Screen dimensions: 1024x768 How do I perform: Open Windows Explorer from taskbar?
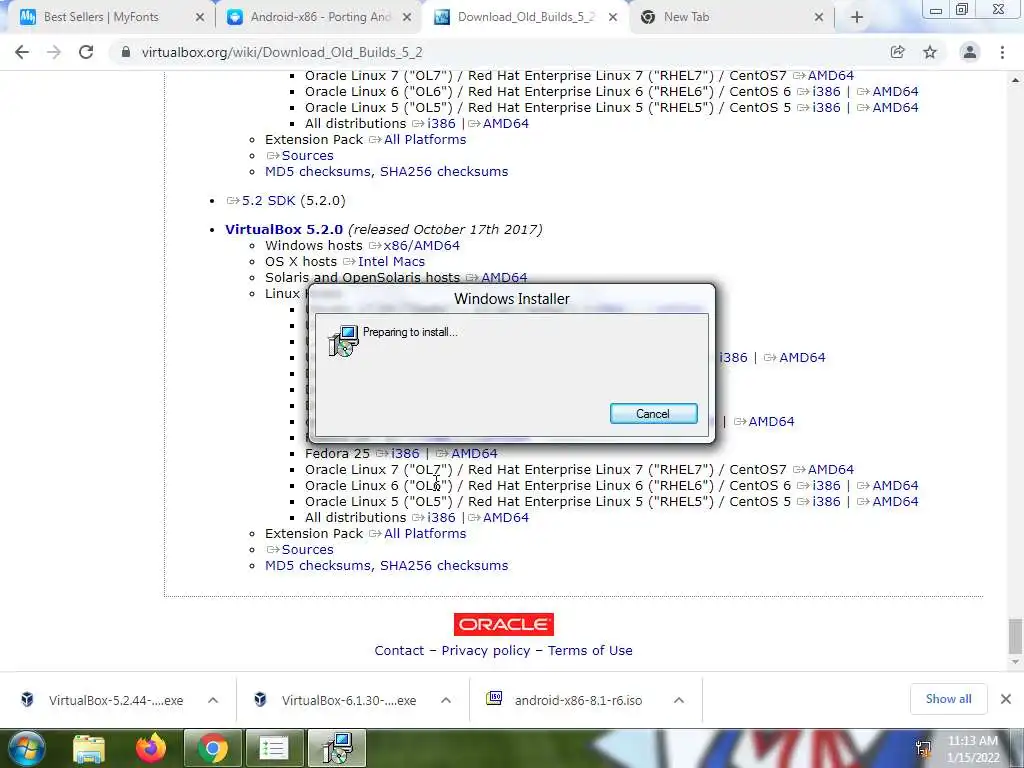click(x=89, y=748)
